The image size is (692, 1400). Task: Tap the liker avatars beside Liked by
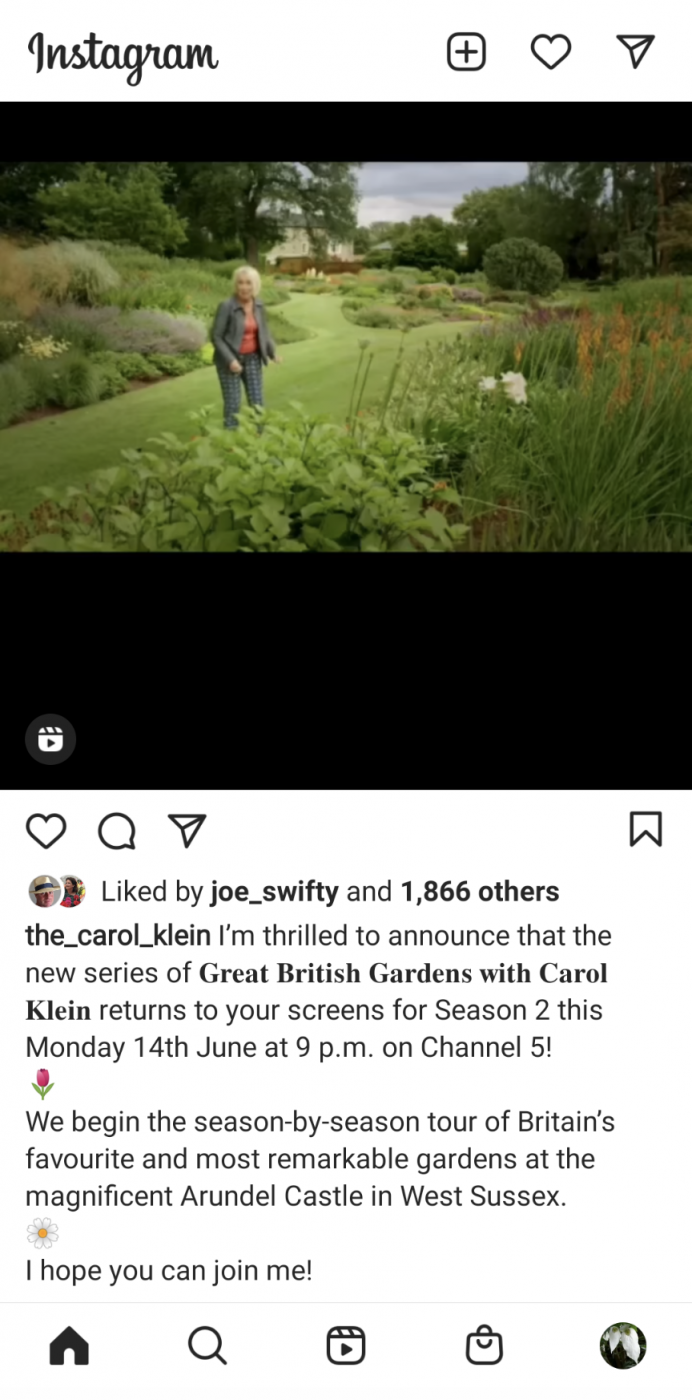(x=57, y=891)
